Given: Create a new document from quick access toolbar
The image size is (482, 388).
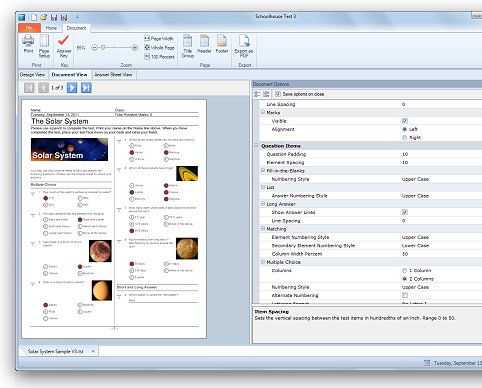Looking at the screenshot, I should 34,17.
